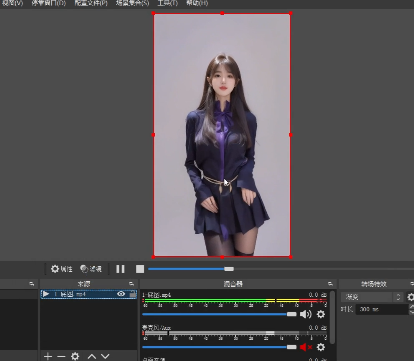
Task: Remove selected source with minus icon
Action: (x=61, y=356)
